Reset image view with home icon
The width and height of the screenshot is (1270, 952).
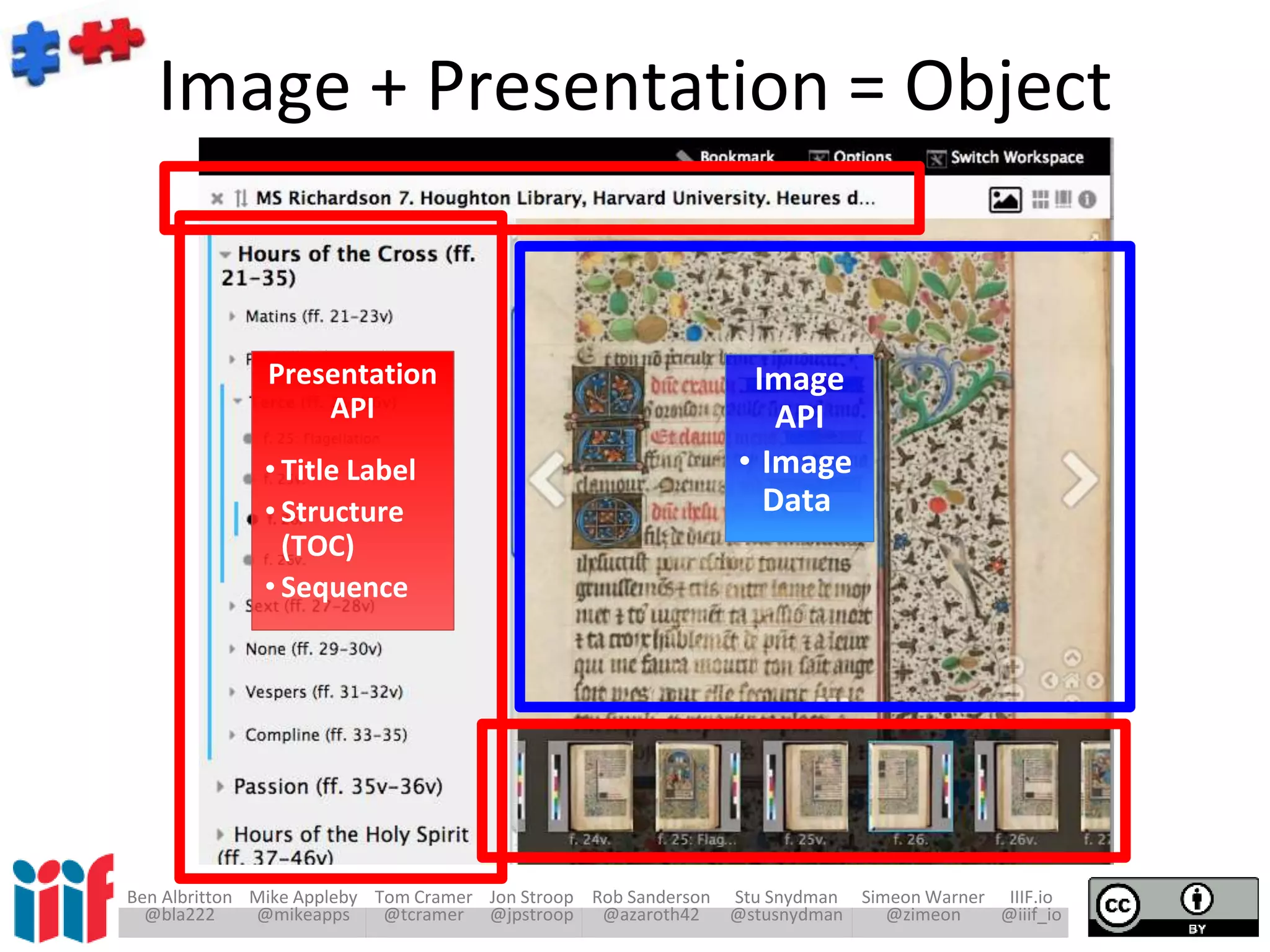pos(1072,681)
